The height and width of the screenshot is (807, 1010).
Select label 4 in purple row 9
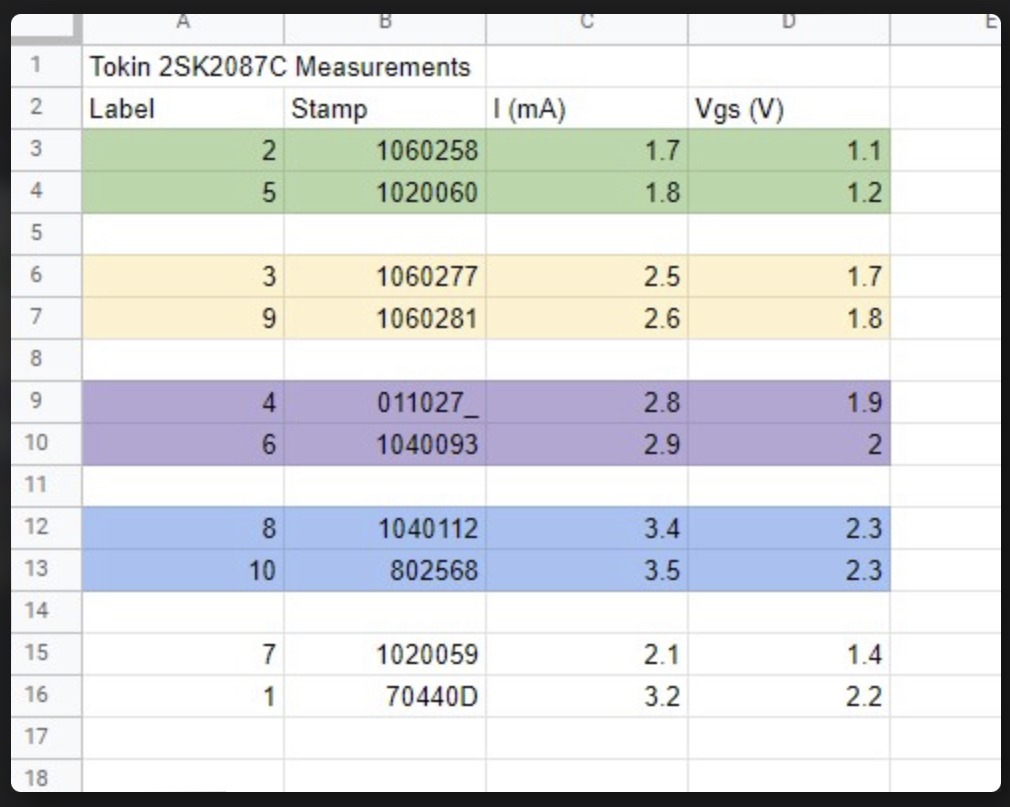[183, 402]
